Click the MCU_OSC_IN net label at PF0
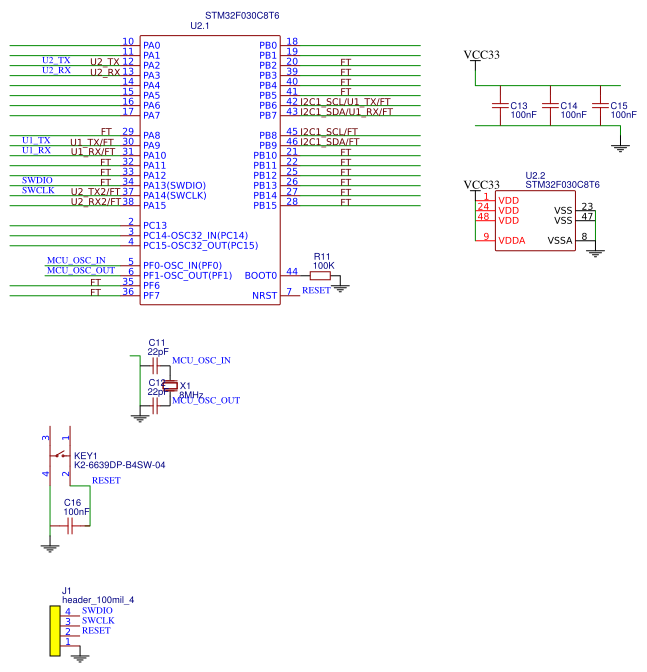This screenshot has width=647, height=672. [76, 260]
